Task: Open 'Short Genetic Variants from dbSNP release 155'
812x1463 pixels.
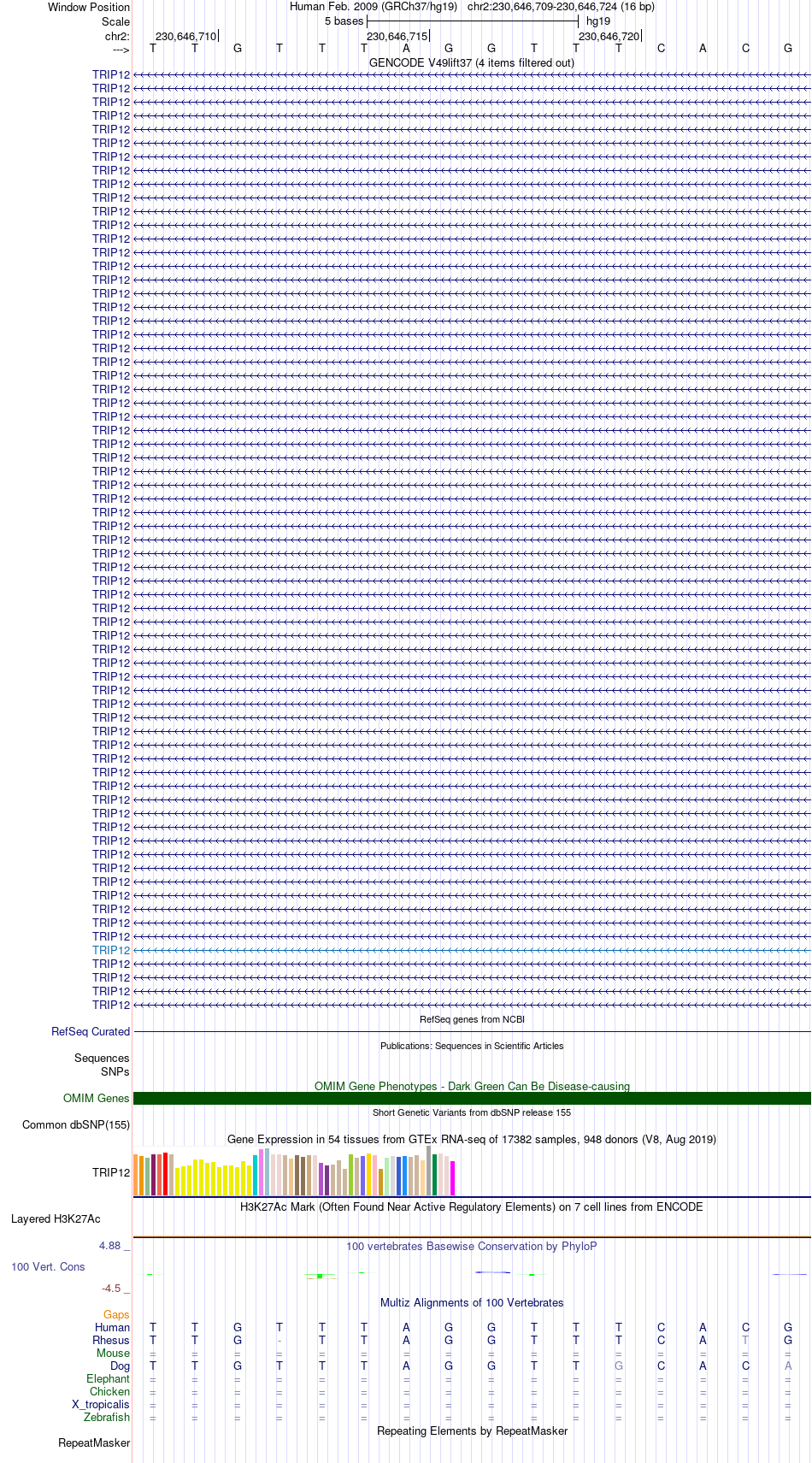Action: click(x=472, y=1112)
